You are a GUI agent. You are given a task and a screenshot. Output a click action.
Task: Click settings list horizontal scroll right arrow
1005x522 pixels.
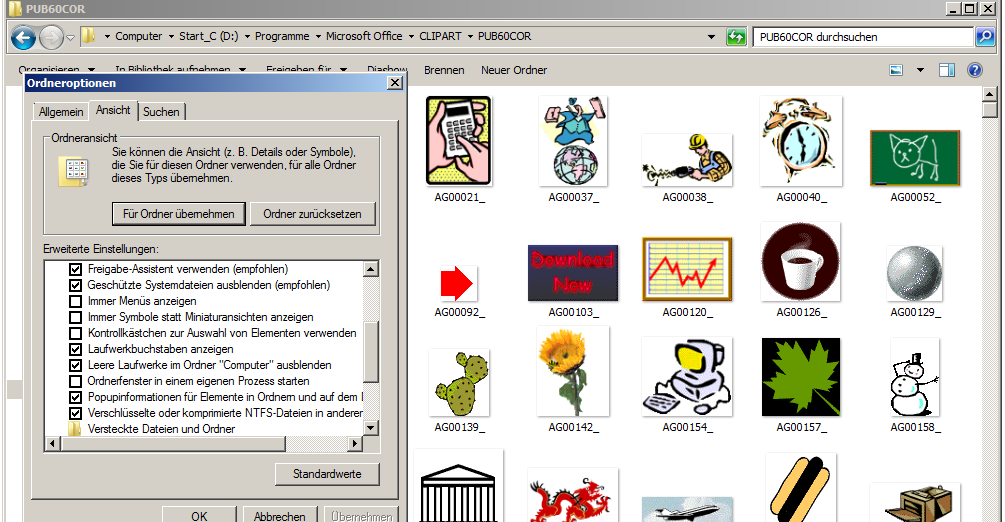coord(354,443)
